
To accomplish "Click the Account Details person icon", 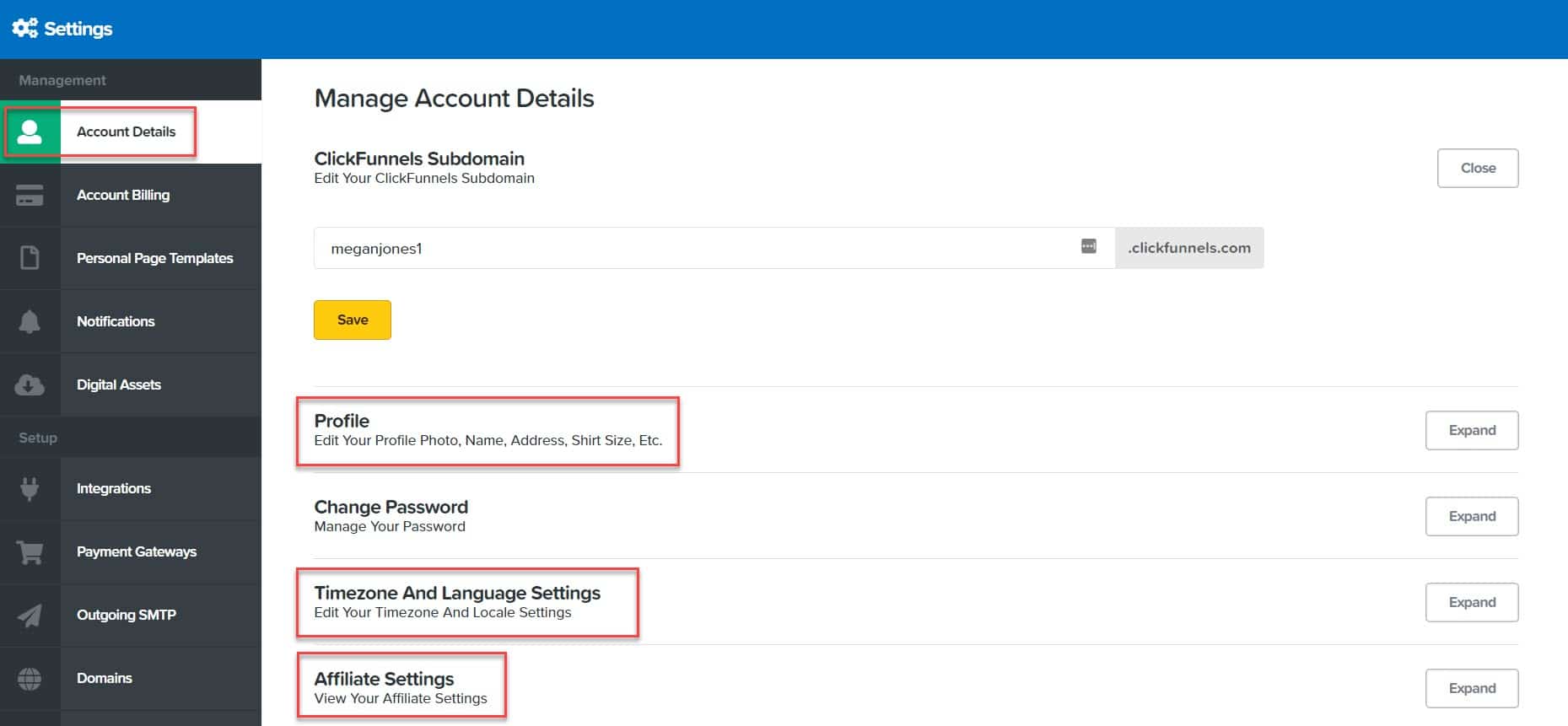I will click(x=30, y=132).
